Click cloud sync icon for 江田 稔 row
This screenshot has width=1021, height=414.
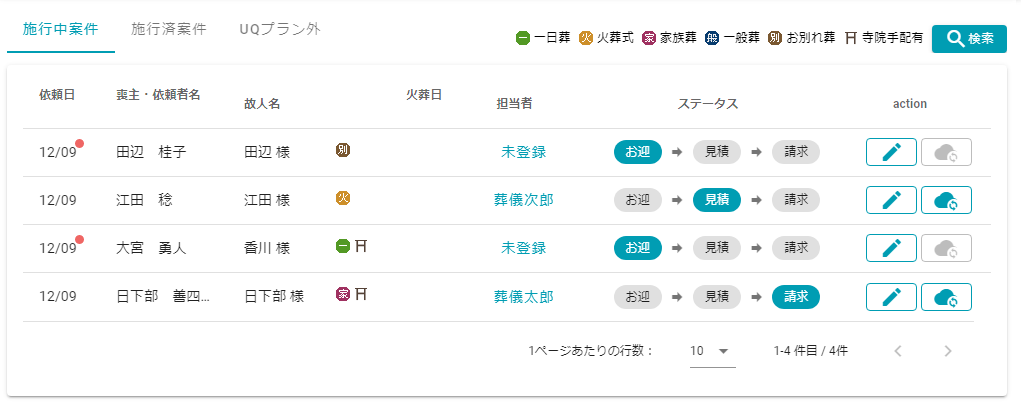tap(946, 200)
